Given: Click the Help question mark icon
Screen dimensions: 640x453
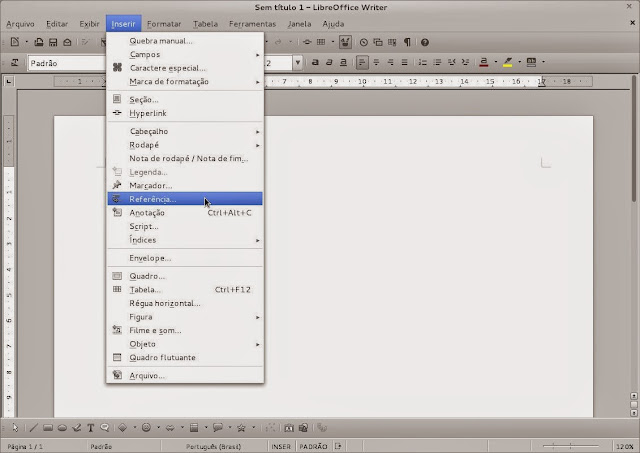Looking at the screenshot, I should tap(424, 42).
